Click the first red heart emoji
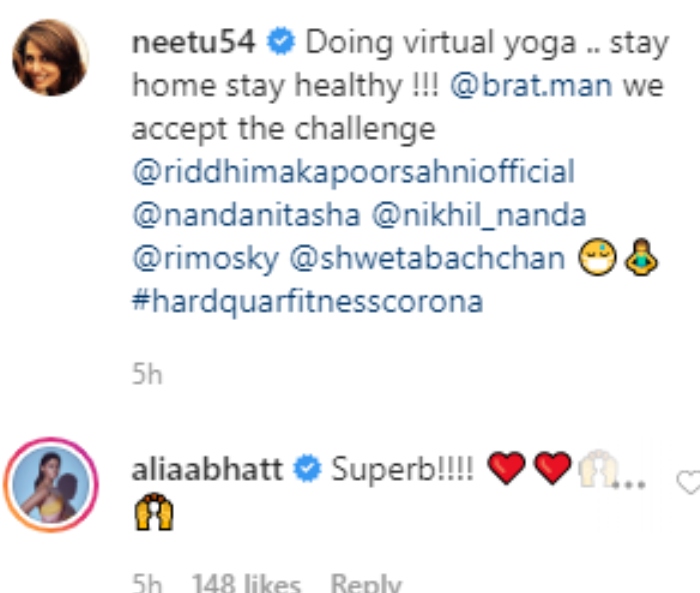The height and width of the screenshot is (593, 700). [509, 468]
